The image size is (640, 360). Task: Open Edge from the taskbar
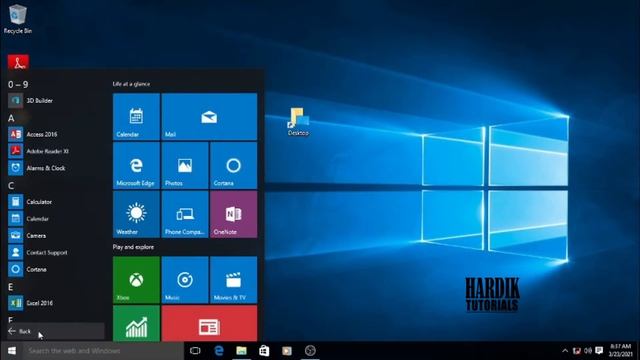tap(219, 351)
